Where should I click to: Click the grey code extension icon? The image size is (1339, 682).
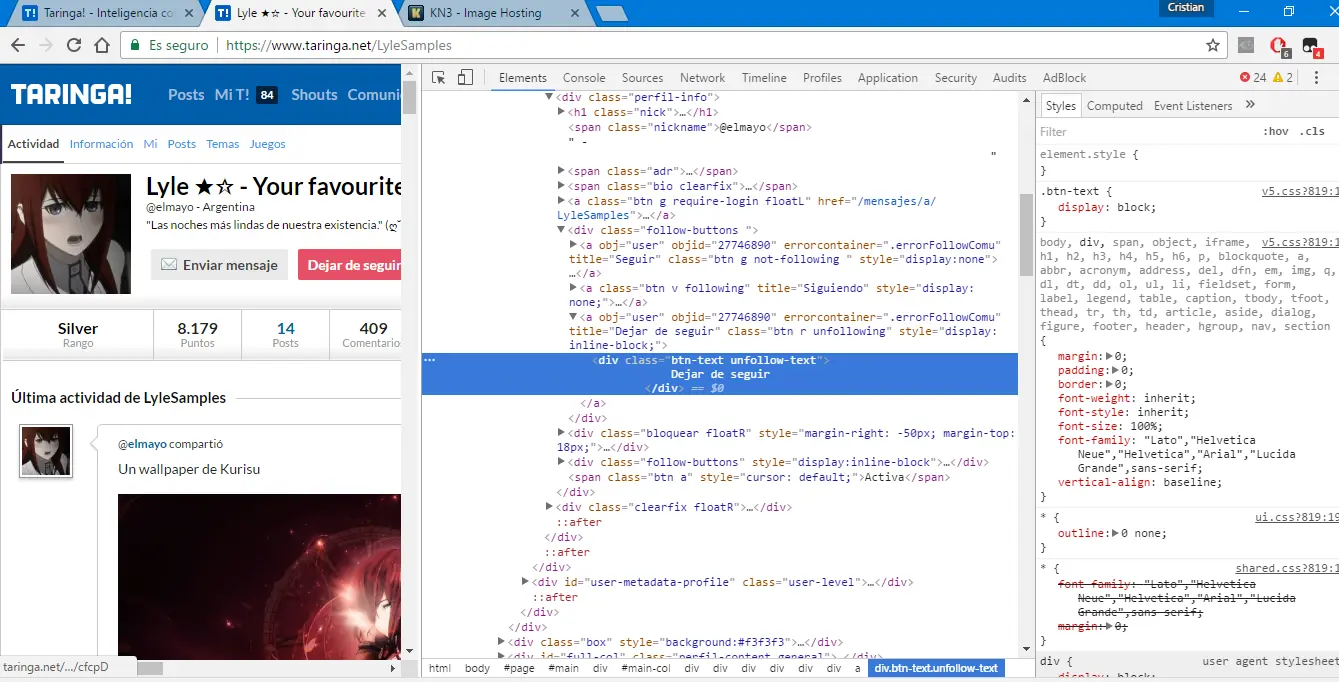1246,45
